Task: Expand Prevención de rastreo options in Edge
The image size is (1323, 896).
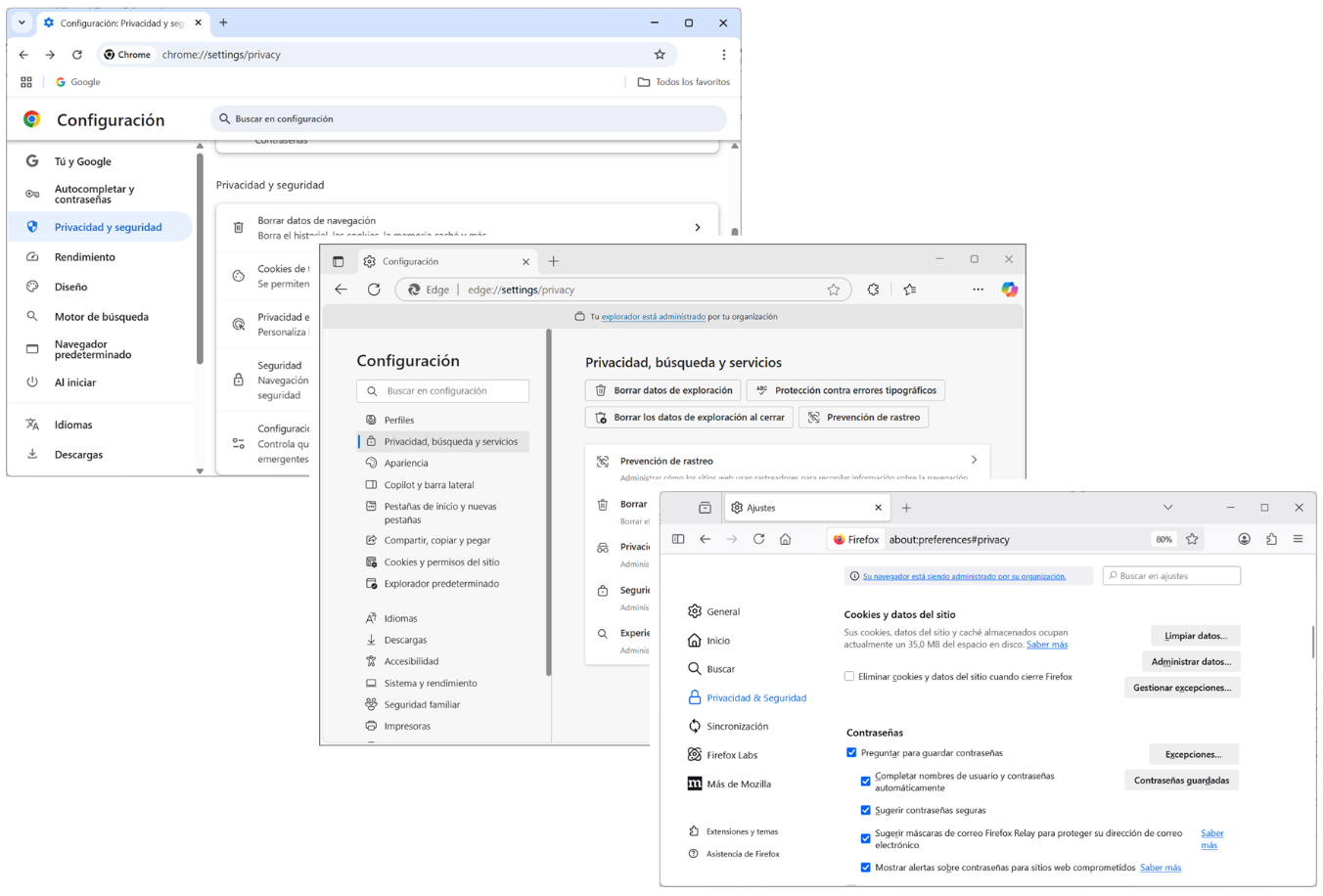Action: 973,460
